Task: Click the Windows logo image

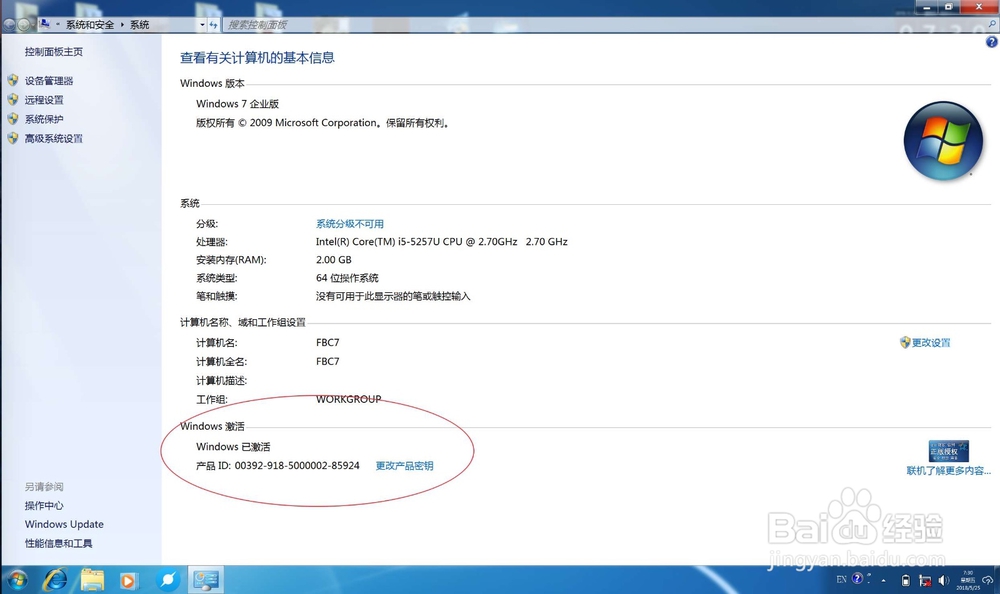Action: [943, 140]
